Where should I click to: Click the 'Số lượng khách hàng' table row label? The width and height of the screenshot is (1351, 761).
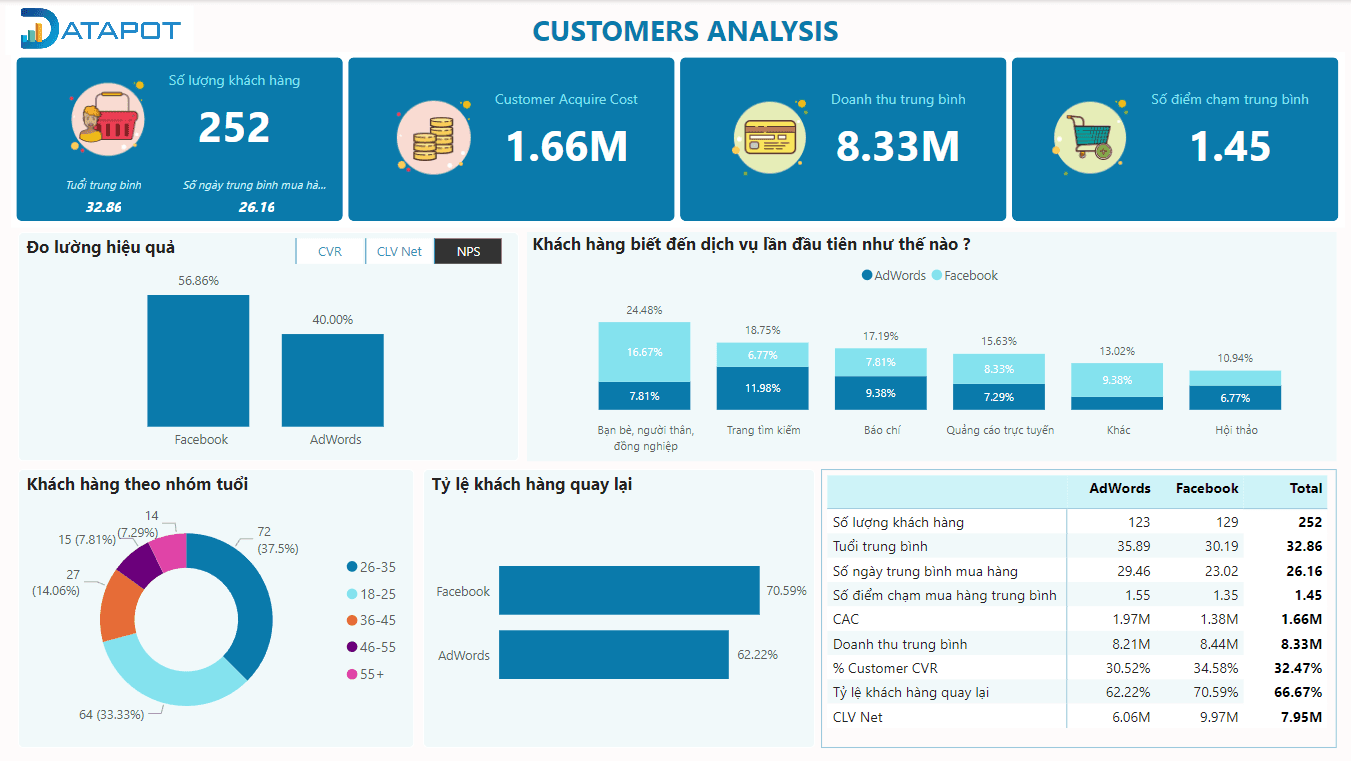pyautogui.click(x=898, y=522)
